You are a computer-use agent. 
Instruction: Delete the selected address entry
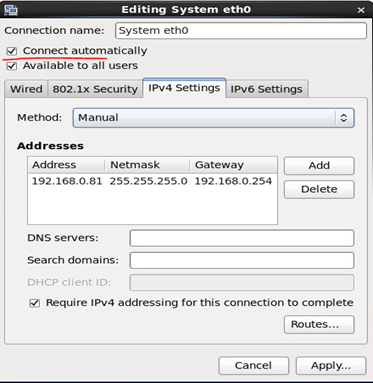coord(319,189)
